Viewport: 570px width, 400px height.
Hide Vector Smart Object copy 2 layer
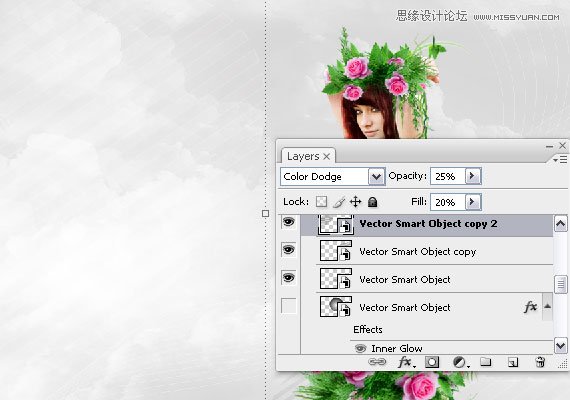pos(289,222)
